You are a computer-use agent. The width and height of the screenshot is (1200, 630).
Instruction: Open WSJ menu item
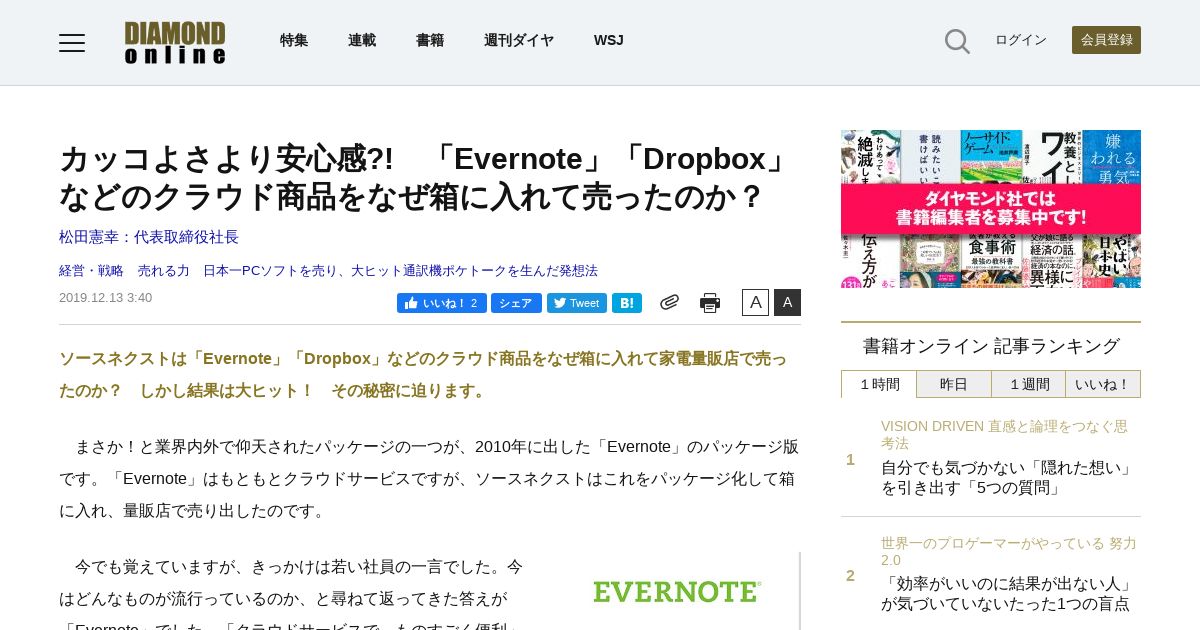tap(608, 40)
